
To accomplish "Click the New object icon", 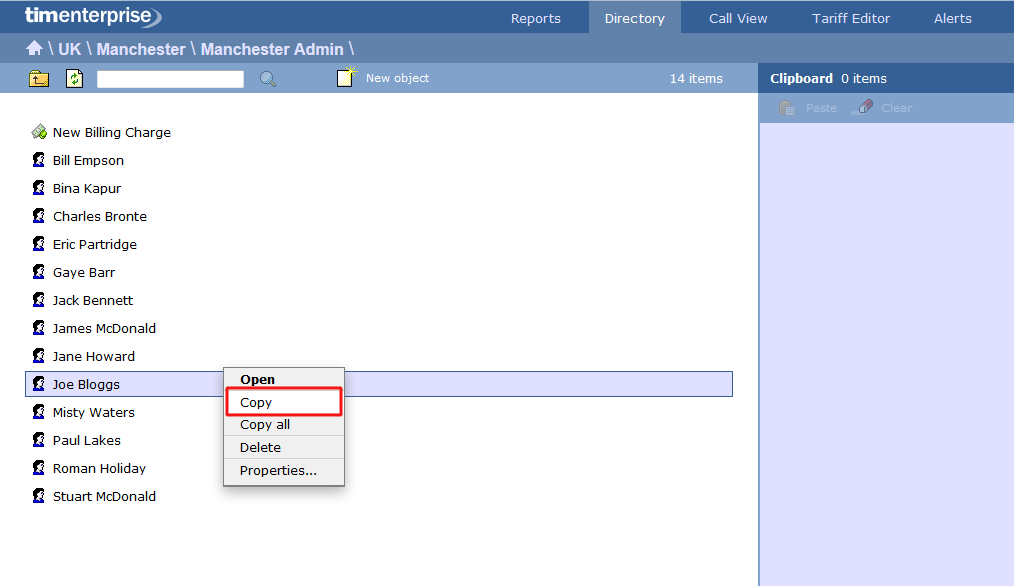I will click(346, 78).
